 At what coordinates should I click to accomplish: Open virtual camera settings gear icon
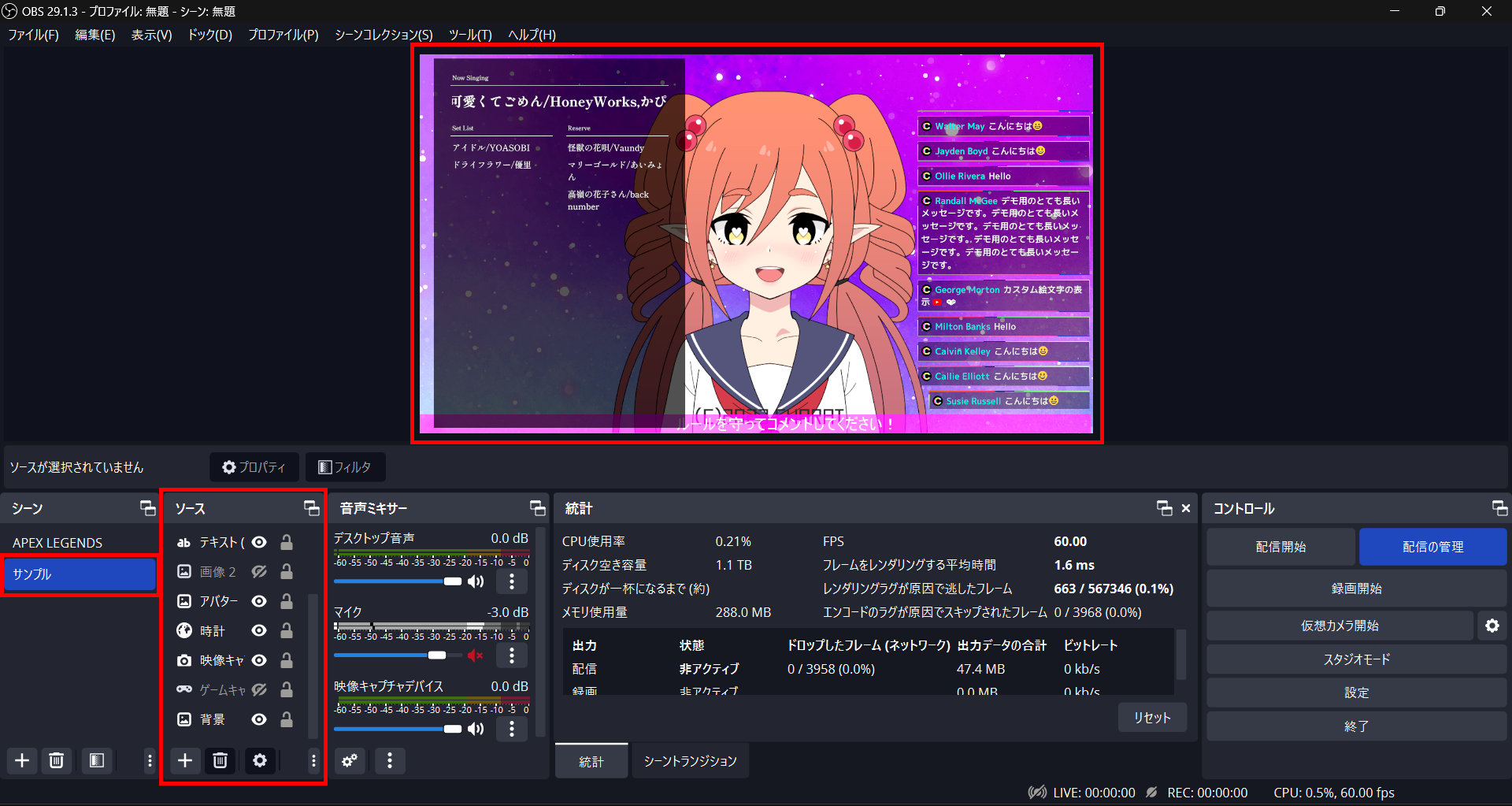tap(1492, 626)
